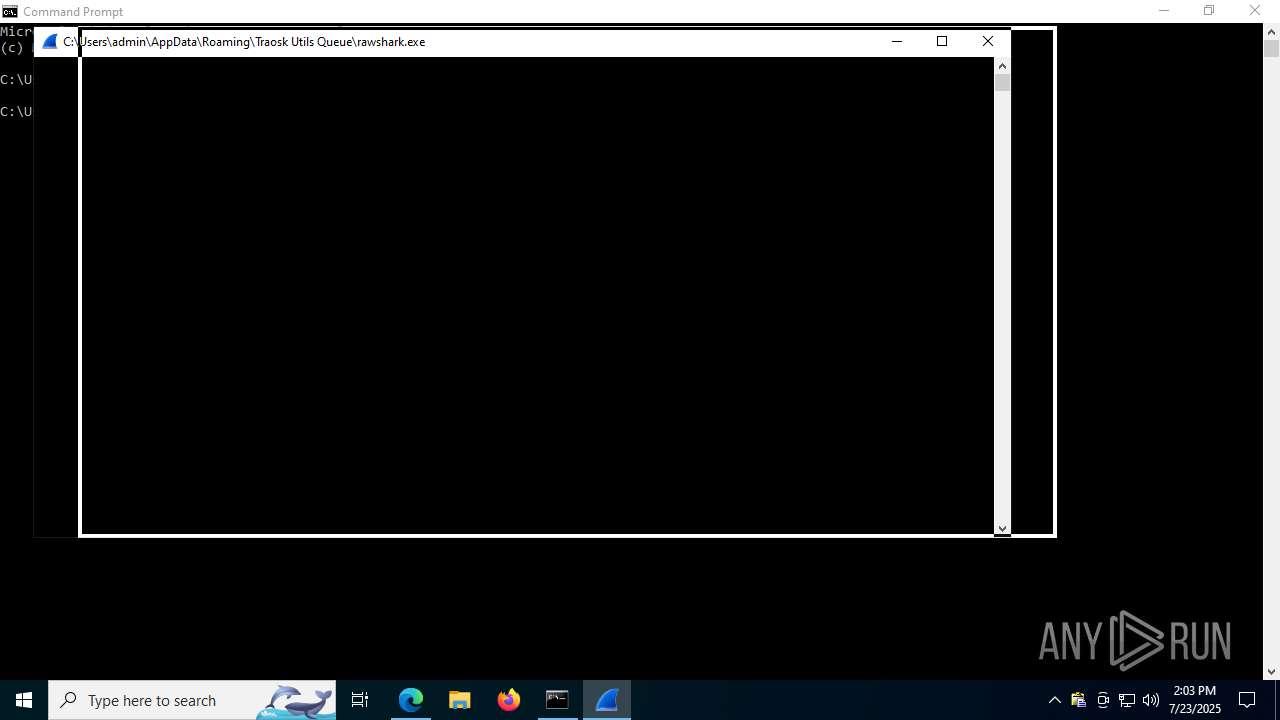Click the Meet Now tray icon
This screenshot has width=1280, height=720.
[1103, 700]
